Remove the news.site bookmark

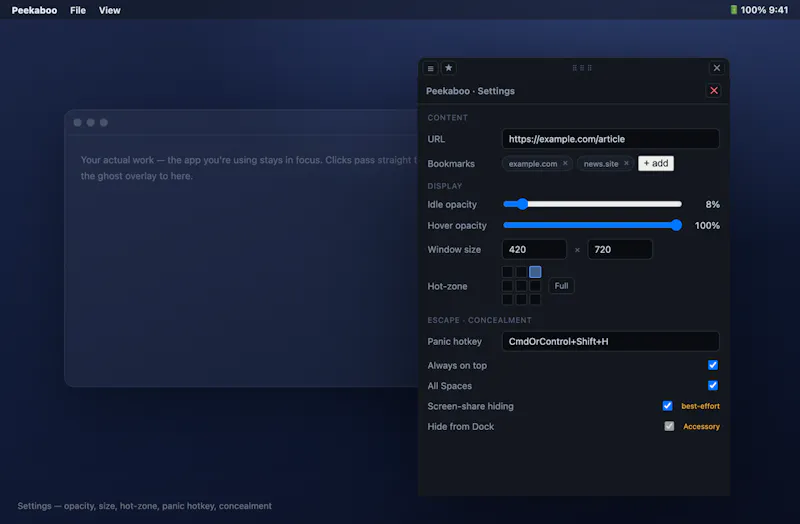(626, 163)
